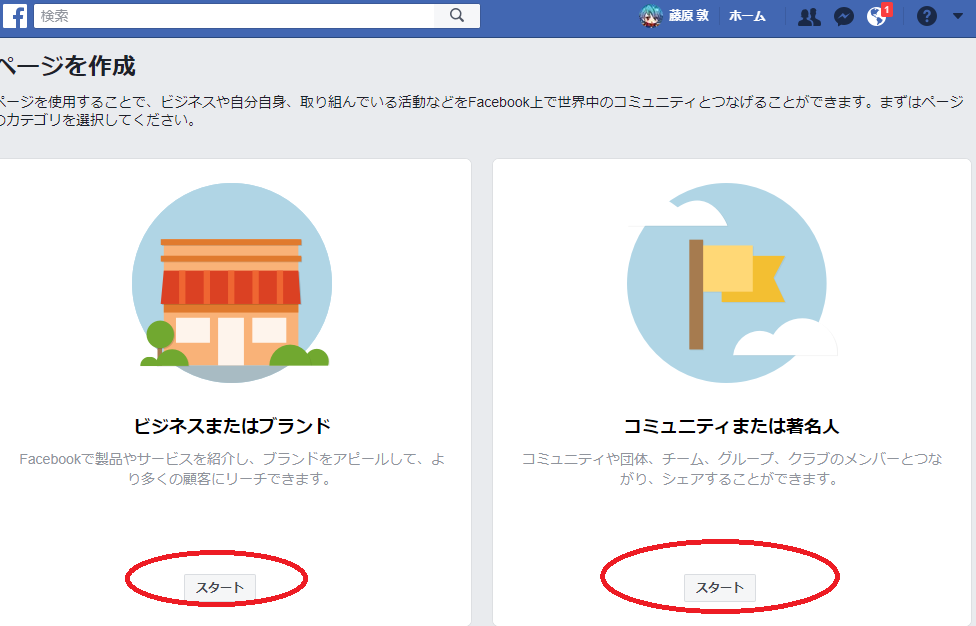Screen dimensions: 976x626
Task: Focus the 検索 search field
Action: click(235, 16)
